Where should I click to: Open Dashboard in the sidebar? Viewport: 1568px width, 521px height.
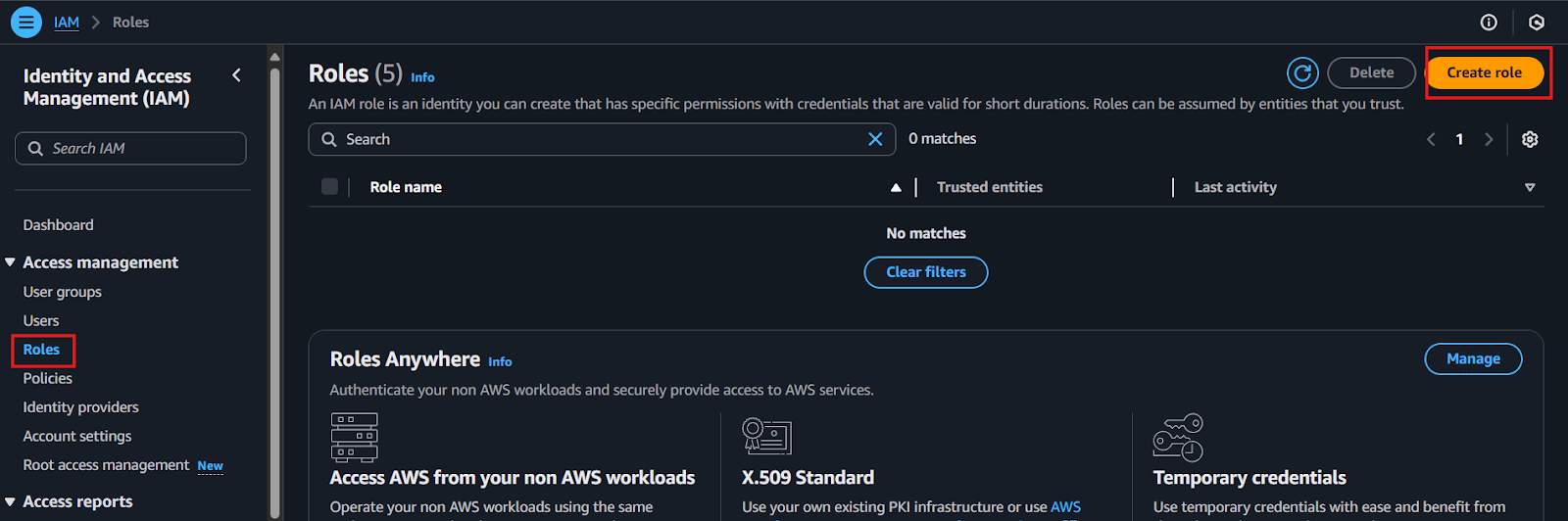tap(59, 224)
